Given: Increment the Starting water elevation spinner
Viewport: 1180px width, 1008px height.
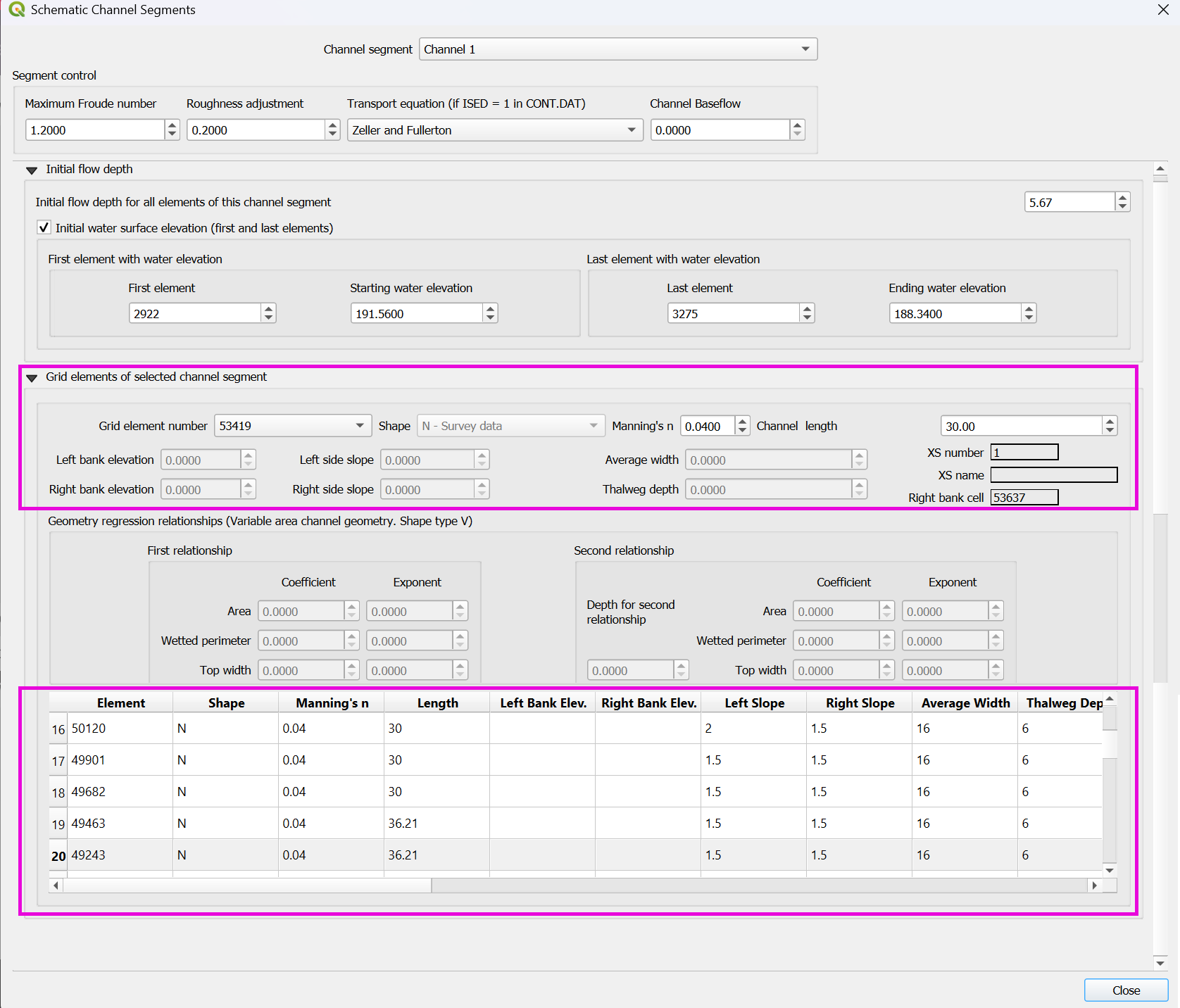Looking at the screenshot, I should [490, 309].
